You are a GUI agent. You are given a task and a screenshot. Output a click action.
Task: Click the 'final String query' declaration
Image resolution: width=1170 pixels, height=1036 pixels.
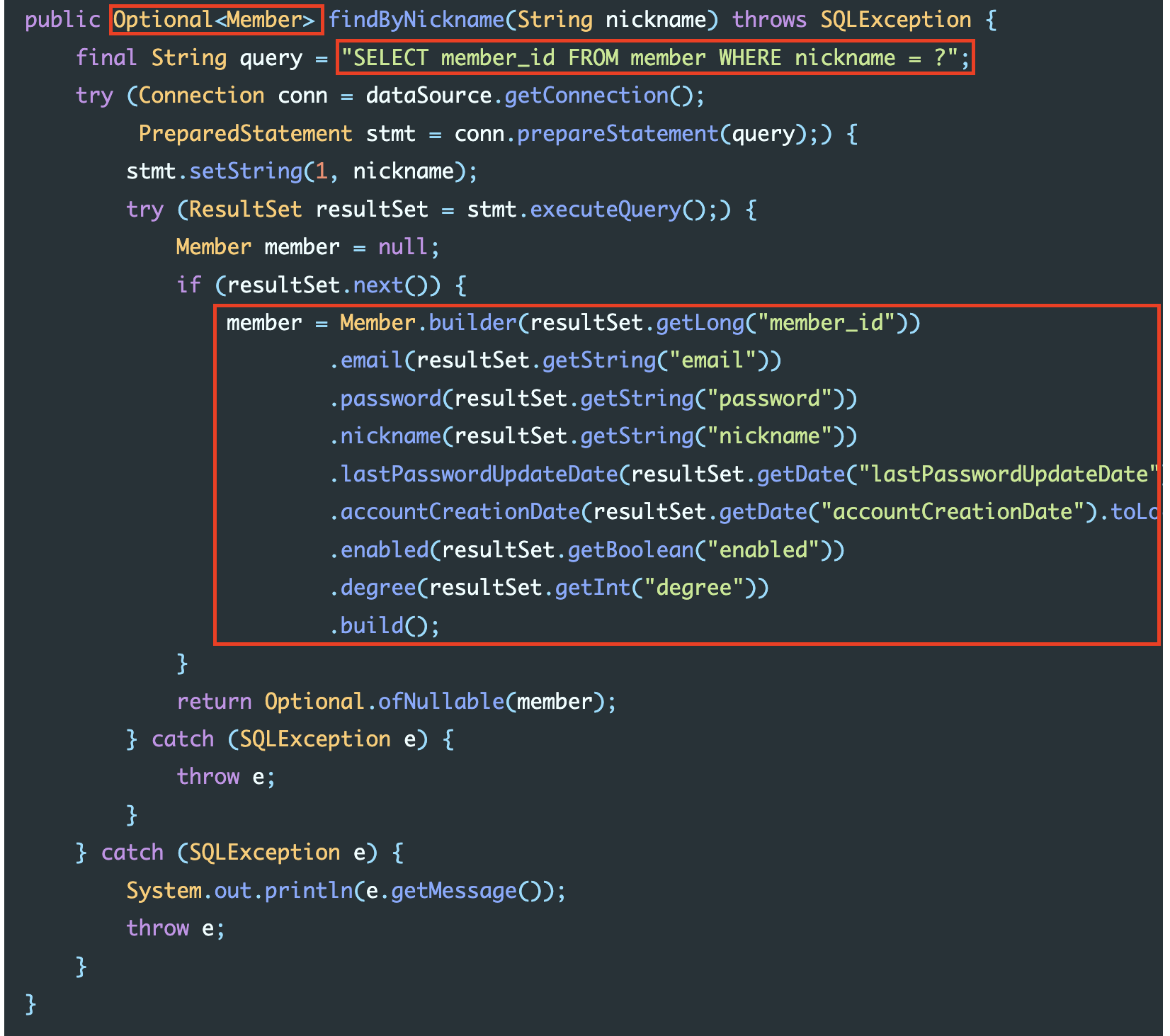190,57
